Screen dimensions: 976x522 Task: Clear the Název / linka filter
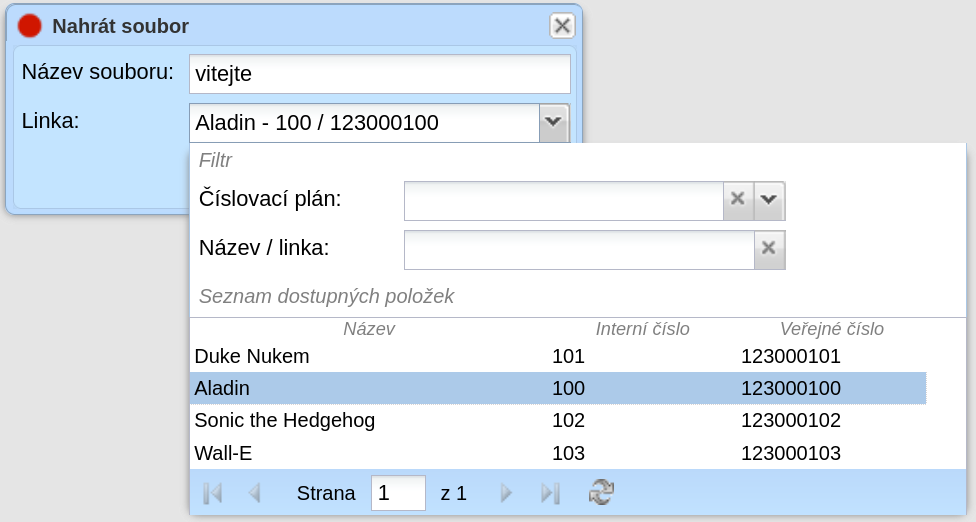pyautogui.click(x=769, y=249)
